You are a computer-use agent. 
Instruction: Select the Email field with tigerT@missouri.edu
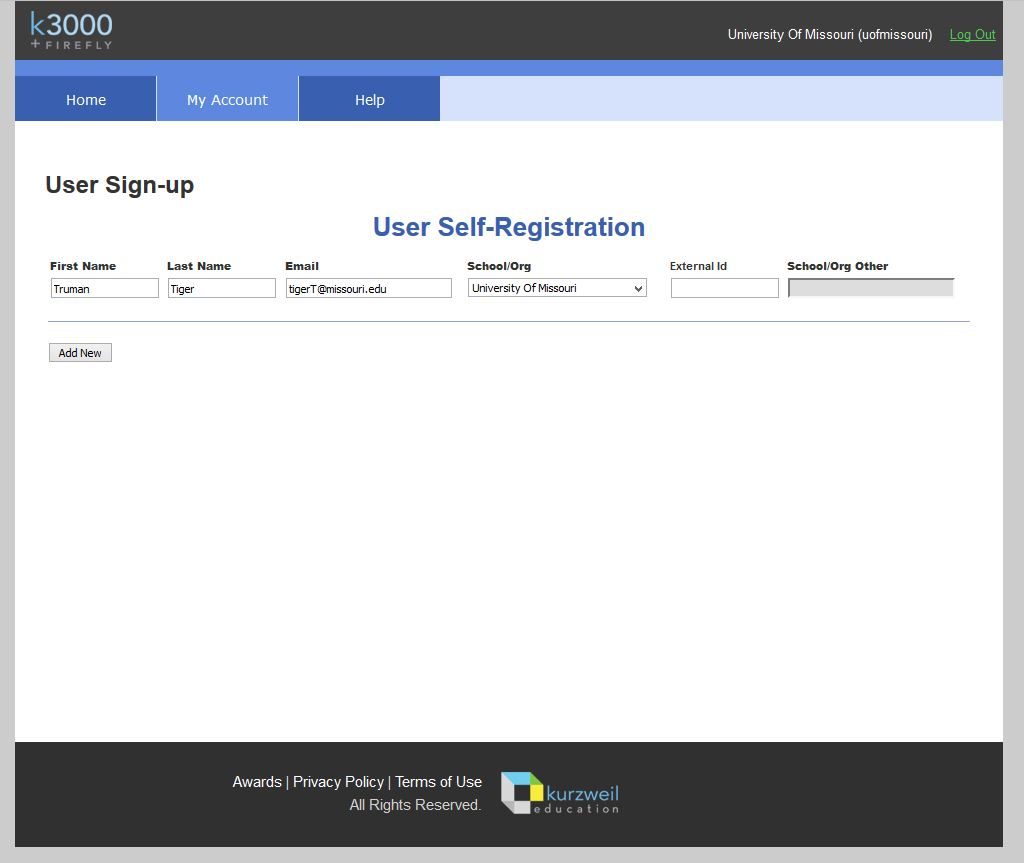[x=368, y=288]
